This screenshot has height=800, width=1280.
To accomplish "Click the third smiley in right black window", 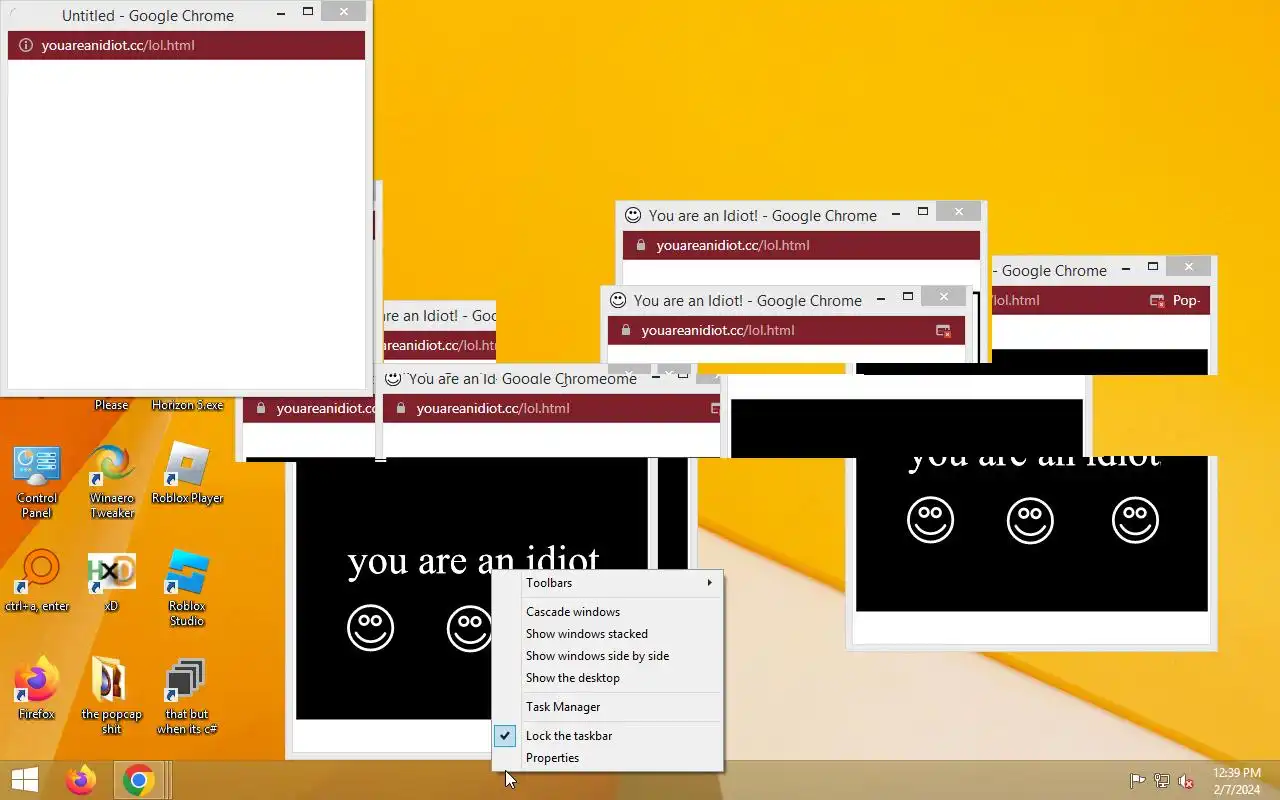I will [x=1135, y=520].
